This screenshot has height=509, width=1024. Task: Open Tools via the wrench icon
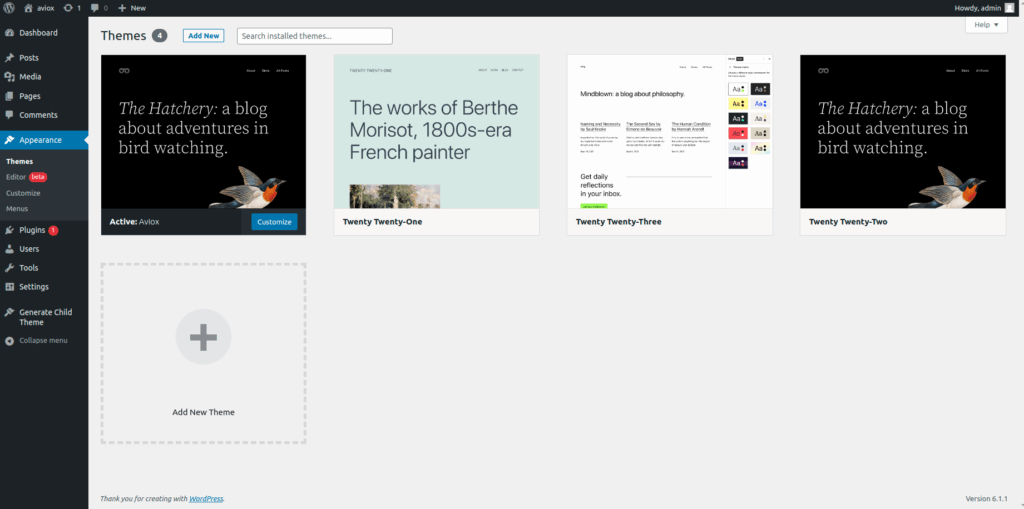[x=9, y=268]
